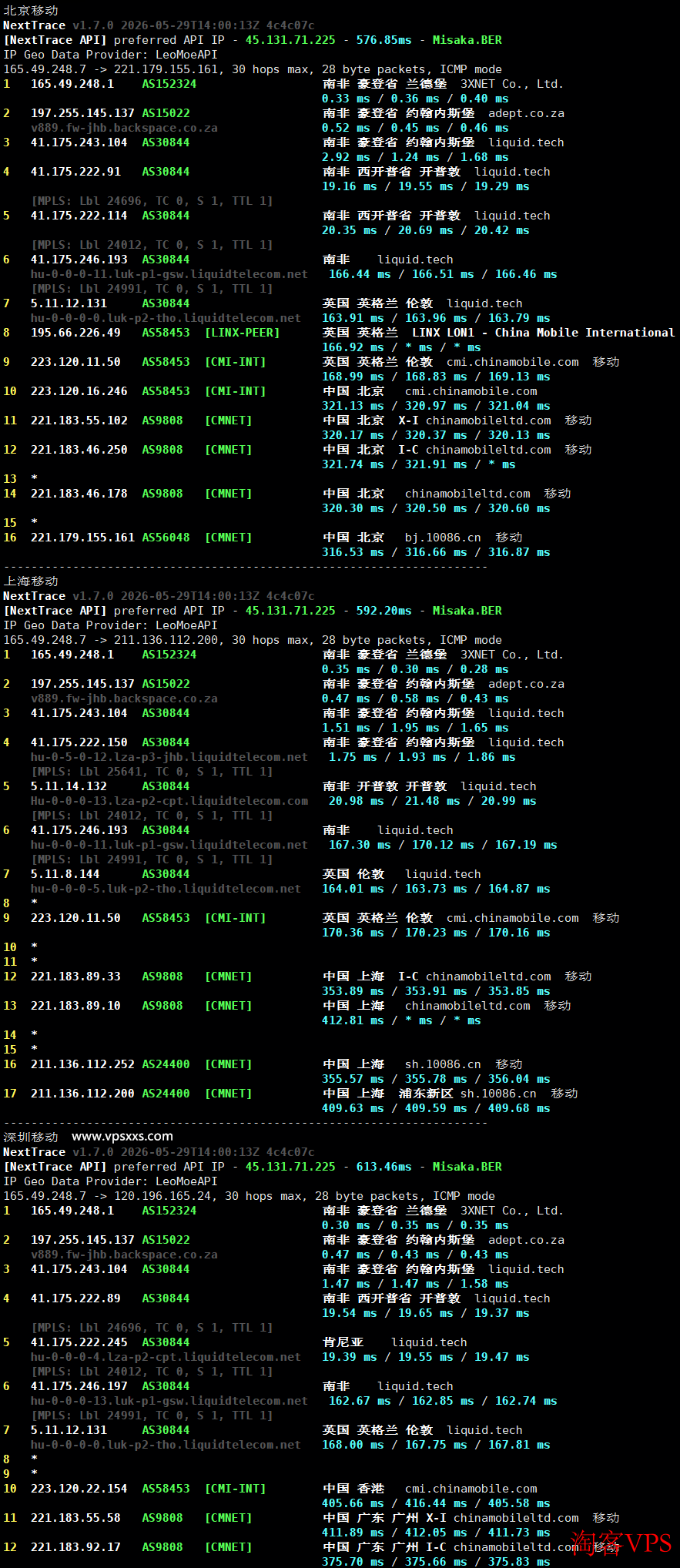Click the 168.99 ms latency value
The height and width of the screenshot is (1568, 680).
point(353,377)
